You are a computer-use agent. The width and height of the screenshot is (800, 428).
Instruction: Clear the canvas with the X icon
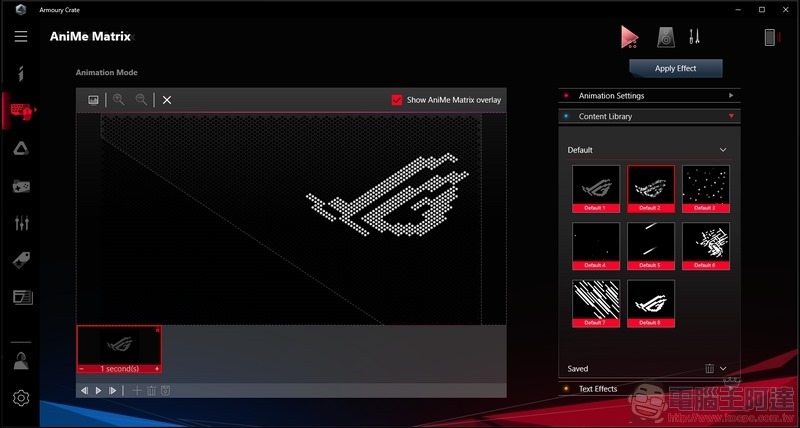point(167,100)
